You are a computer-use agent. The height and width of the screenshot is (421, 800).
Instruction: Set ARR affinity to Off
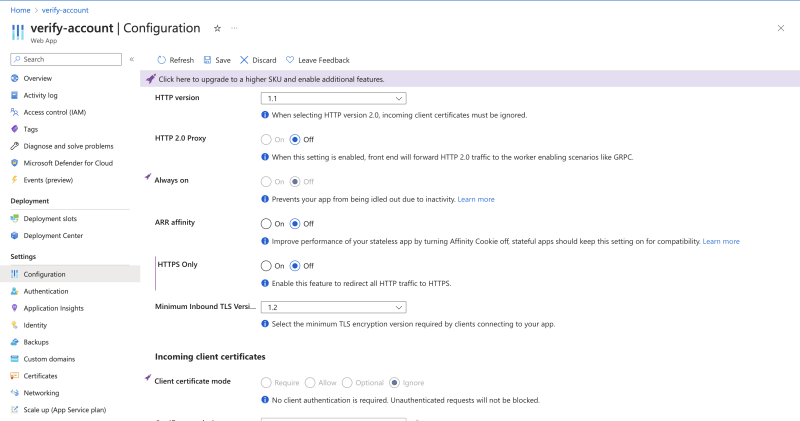(x=295, y=224)
